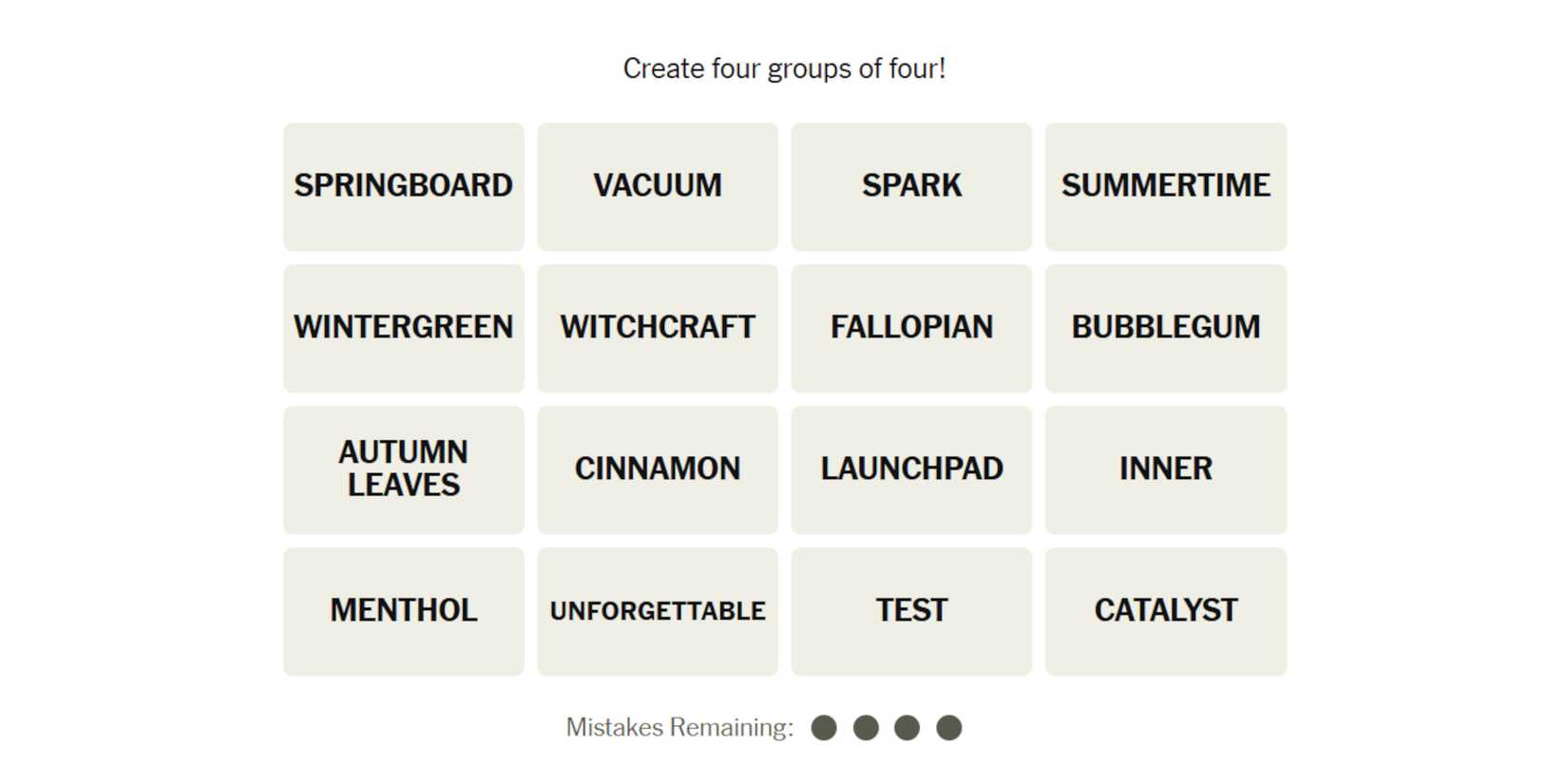
Task: Pick the SUMMERTIME tile
Action: (1165, 186)
